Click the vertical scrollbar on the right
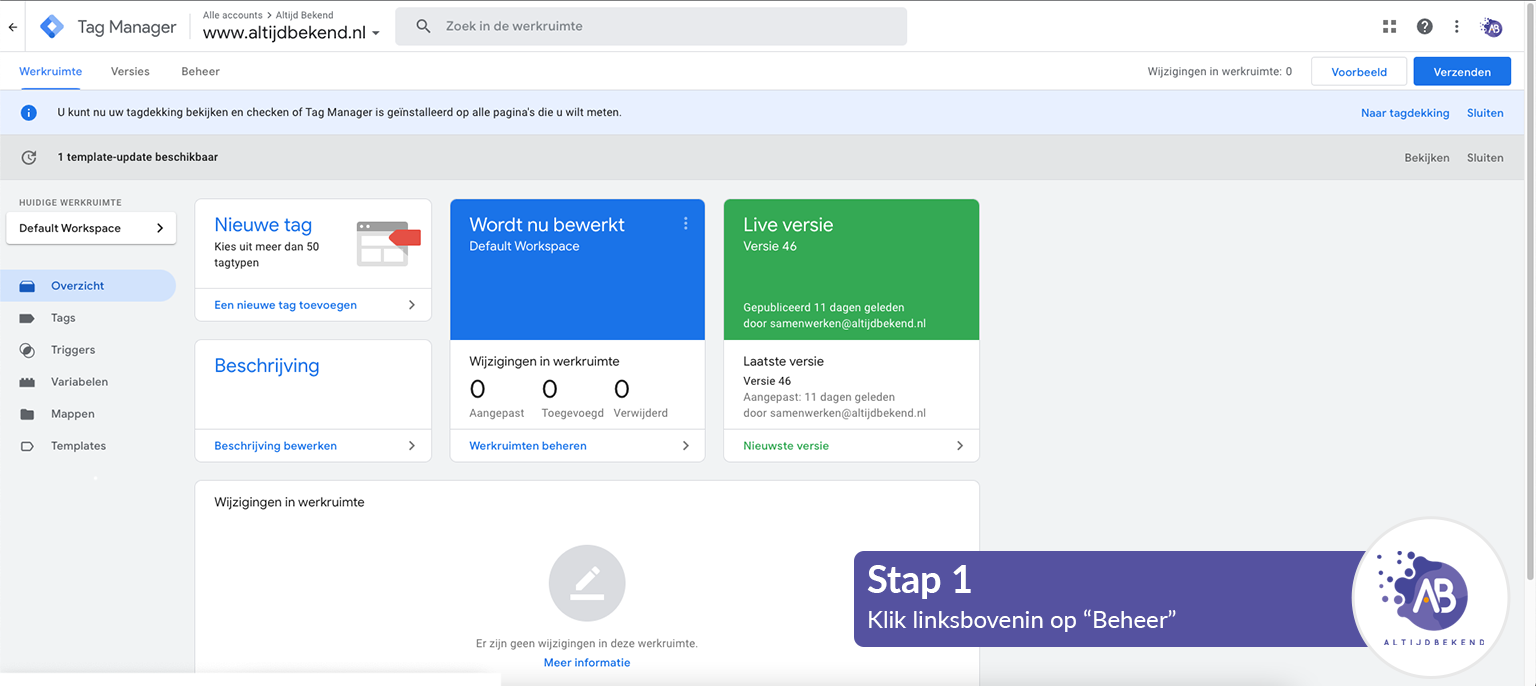The image size is (1536, 686). click(x=1529, y=300)
